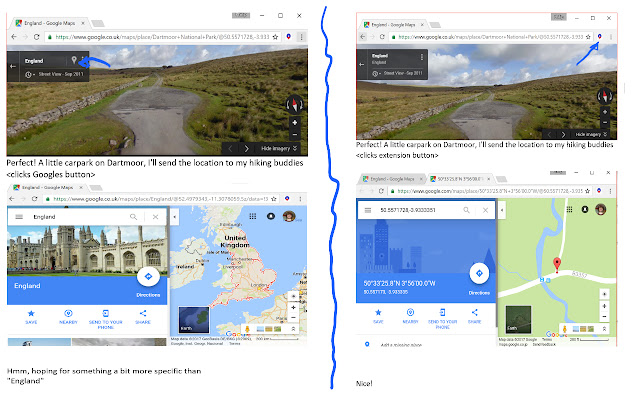640x400 pixels.
Task: Click Send to your phone under England panel
Action: (x=106, y=318)
